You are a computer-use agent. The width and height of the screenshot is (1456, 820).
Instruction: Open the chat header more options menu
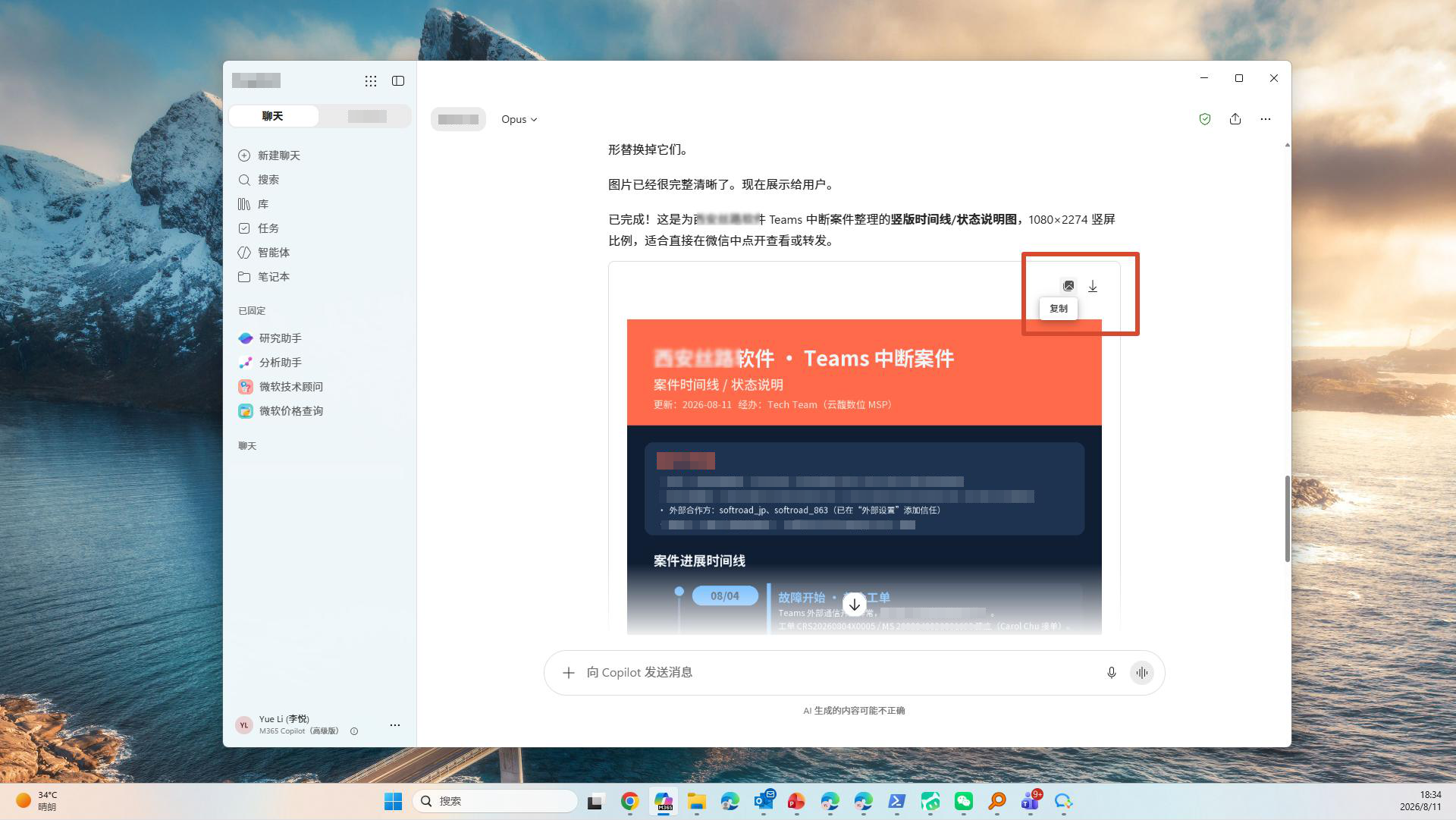[x=1266, y=119]
